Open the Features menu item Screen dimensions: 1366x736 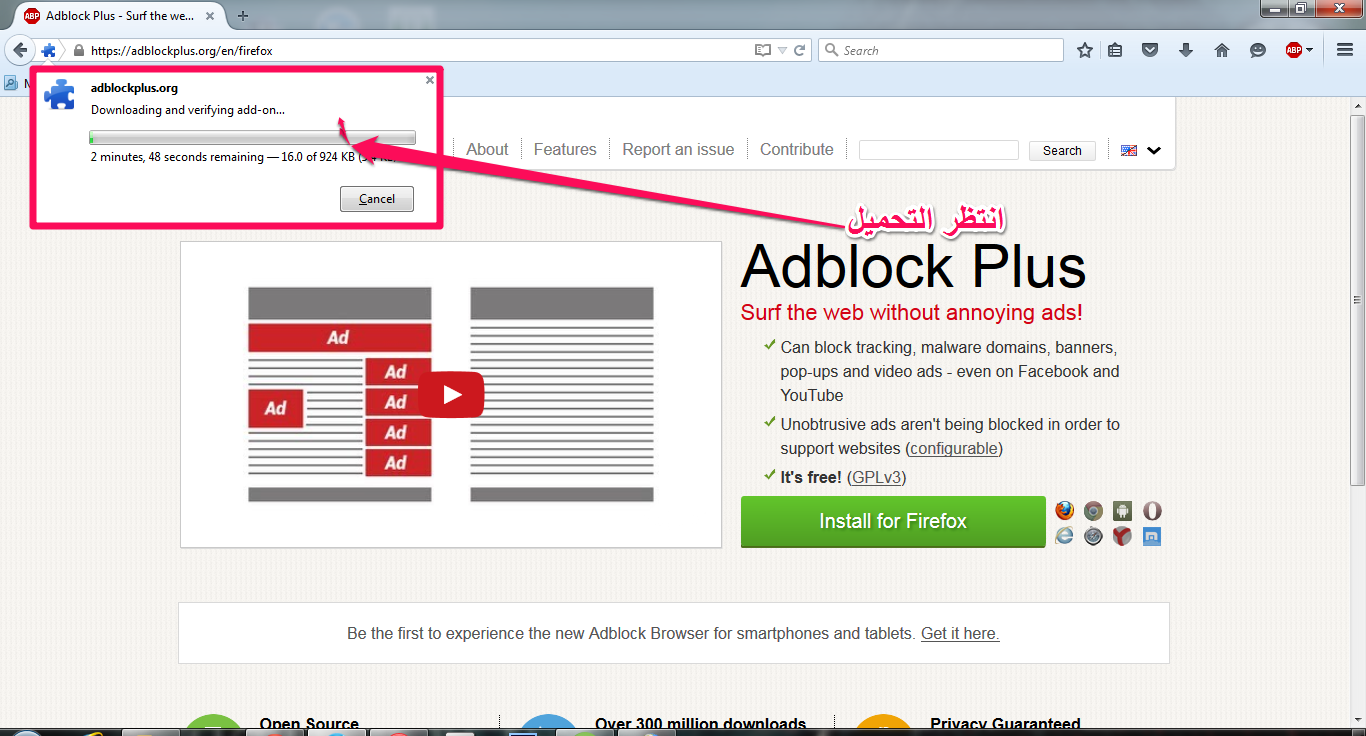click(x=565, y=150)
